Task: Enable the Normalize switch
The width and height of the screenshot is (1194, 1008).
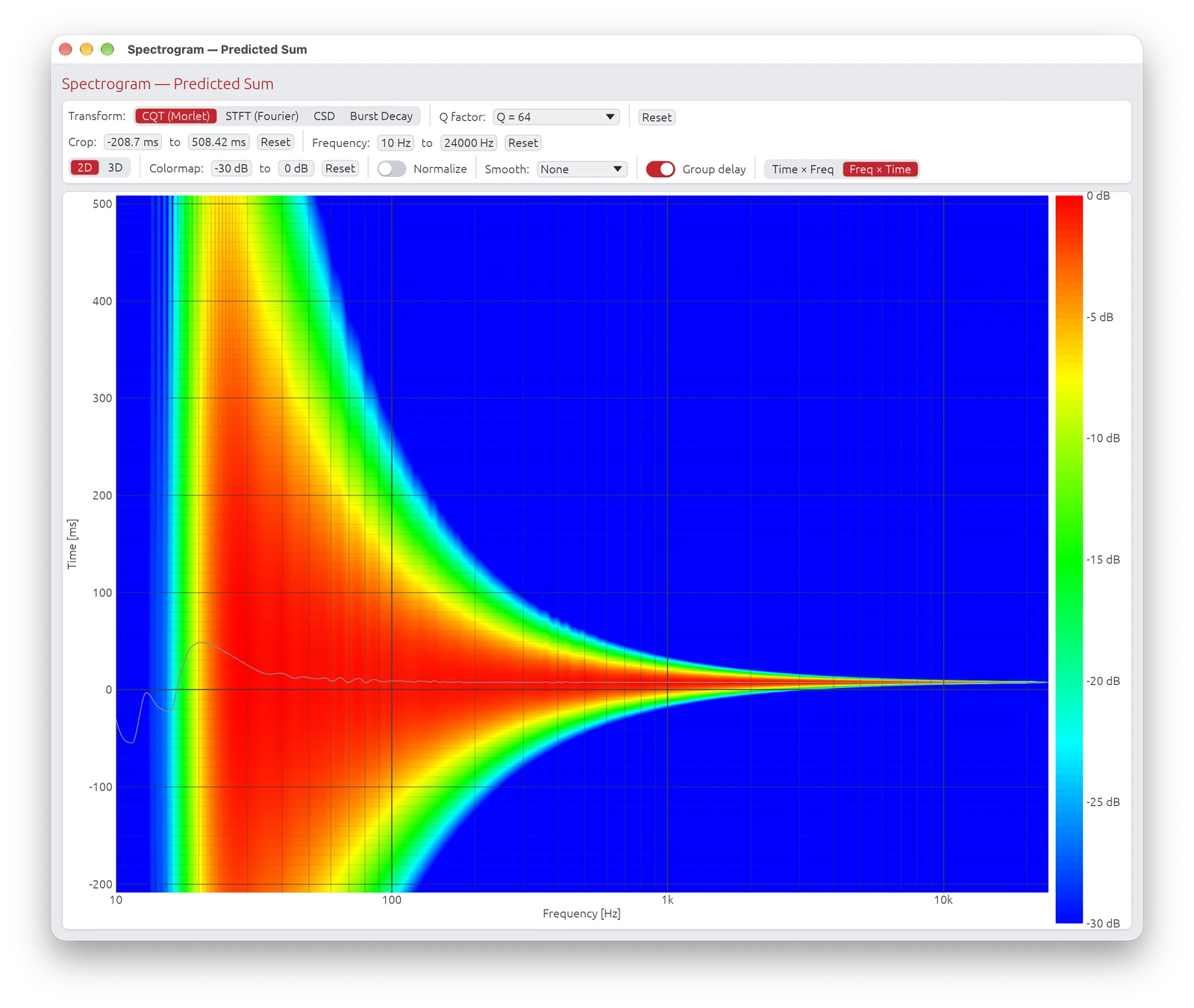Action: pyautogui.click(x=392, y=169)
